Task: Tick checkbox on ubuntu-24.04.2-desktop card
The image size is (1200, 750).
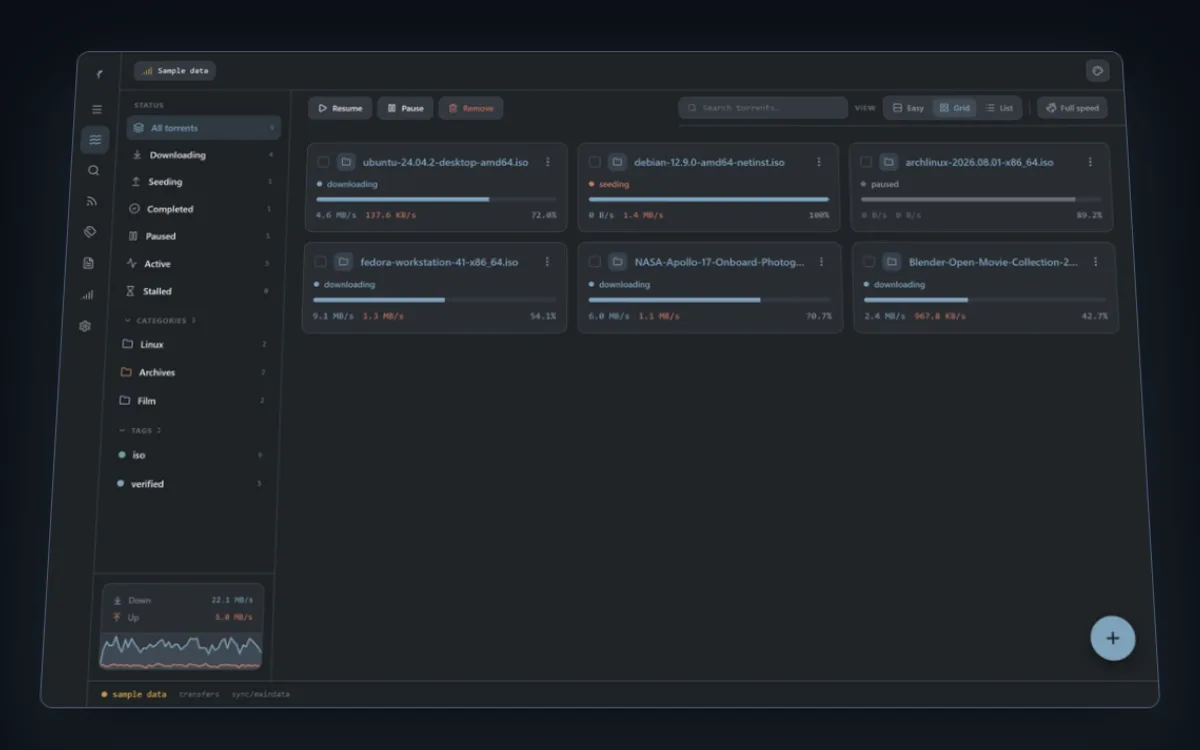Action: pyautogui.click(x=323, y=162)
